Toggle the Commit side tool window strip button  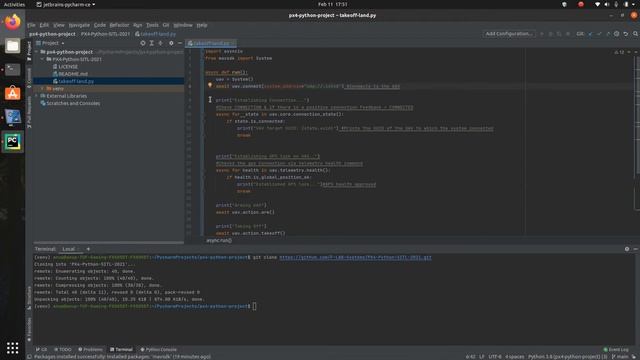[x=29, y=78]
